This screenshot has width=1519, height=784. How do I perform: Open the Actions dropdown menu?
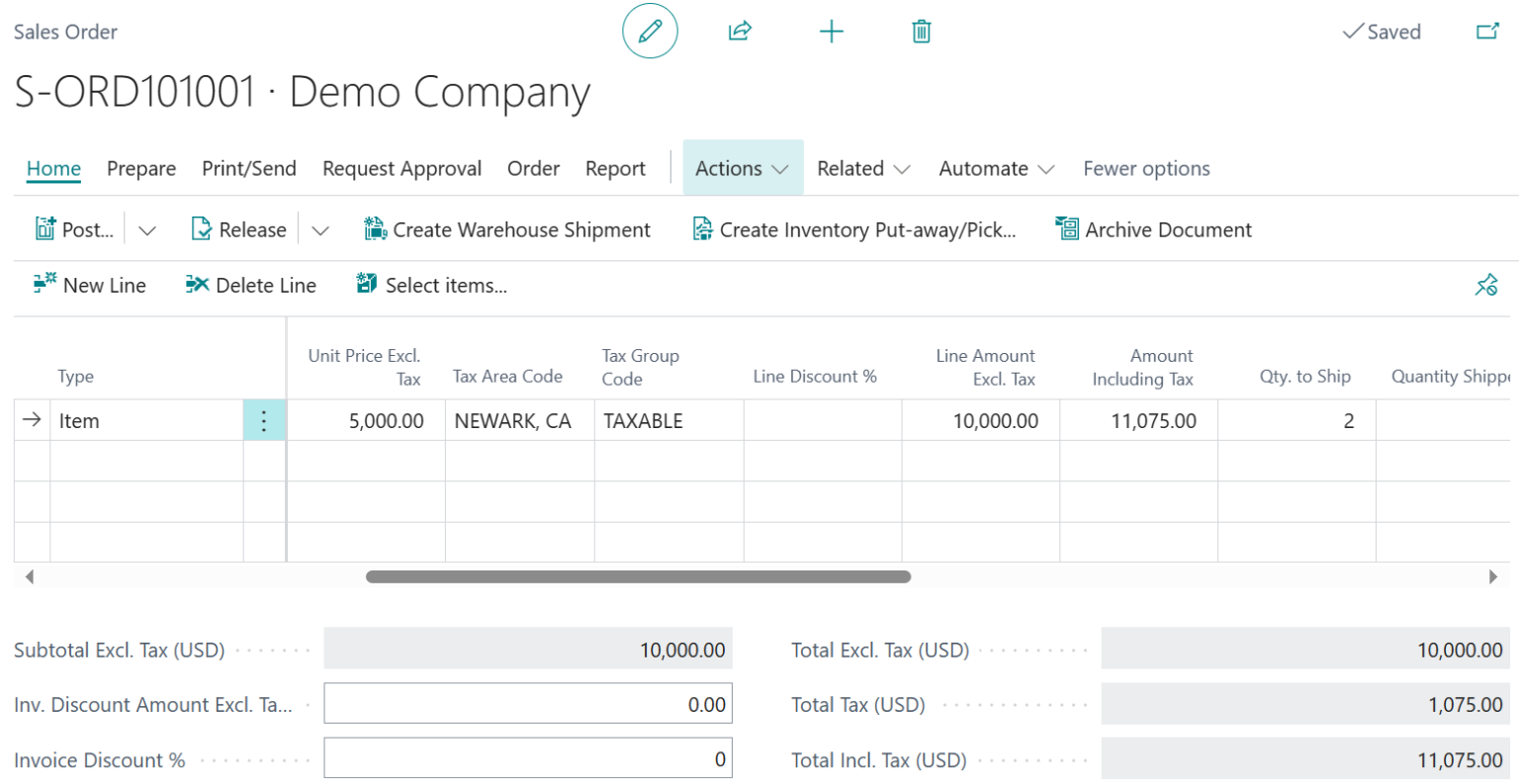coord(743,168)
